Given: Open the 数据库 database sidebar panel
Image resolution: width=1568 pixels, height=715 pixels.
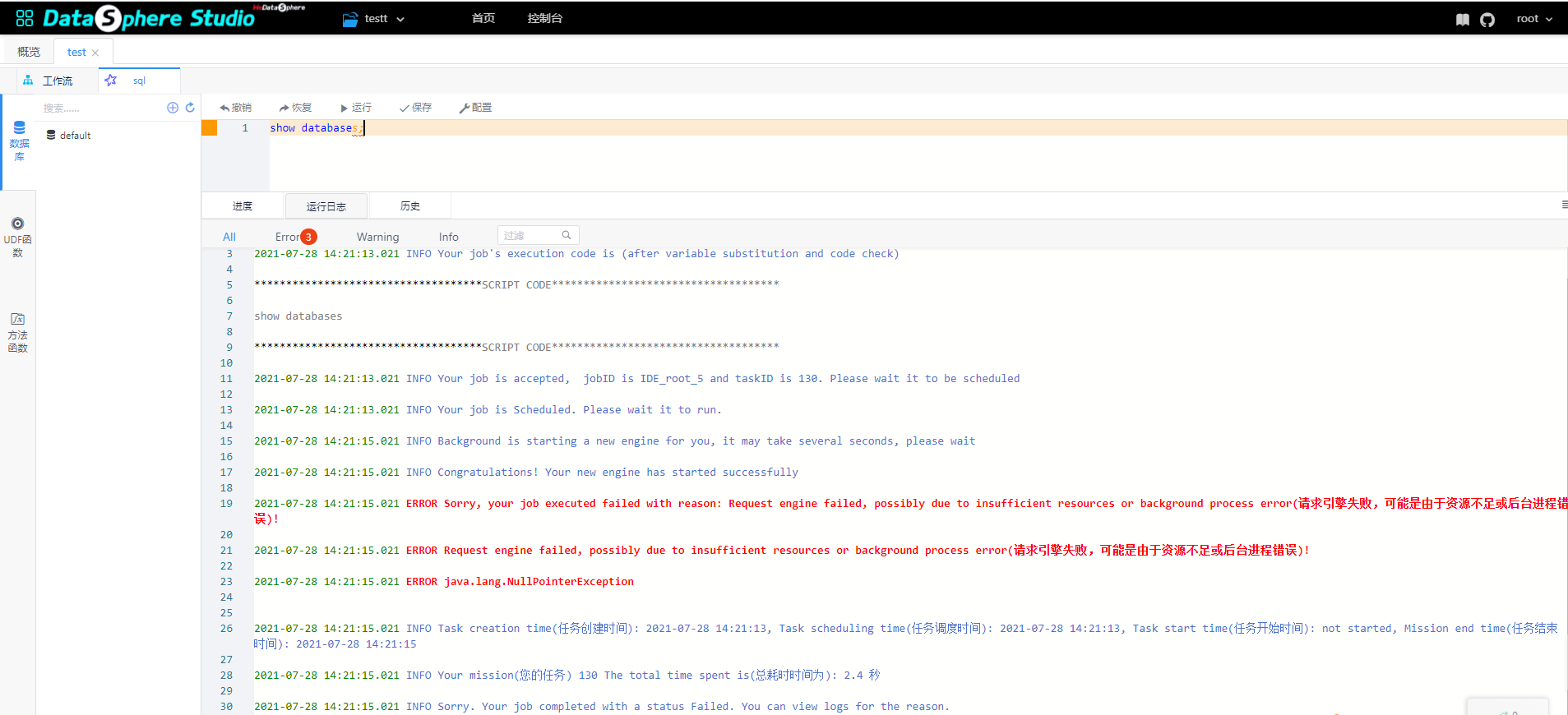Looking at the screenshot, I should (x=19, y=141).
